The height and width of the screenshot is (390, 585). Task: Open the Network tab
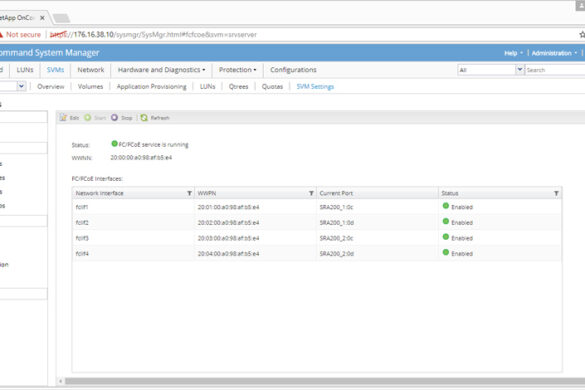tap(91, 70)
